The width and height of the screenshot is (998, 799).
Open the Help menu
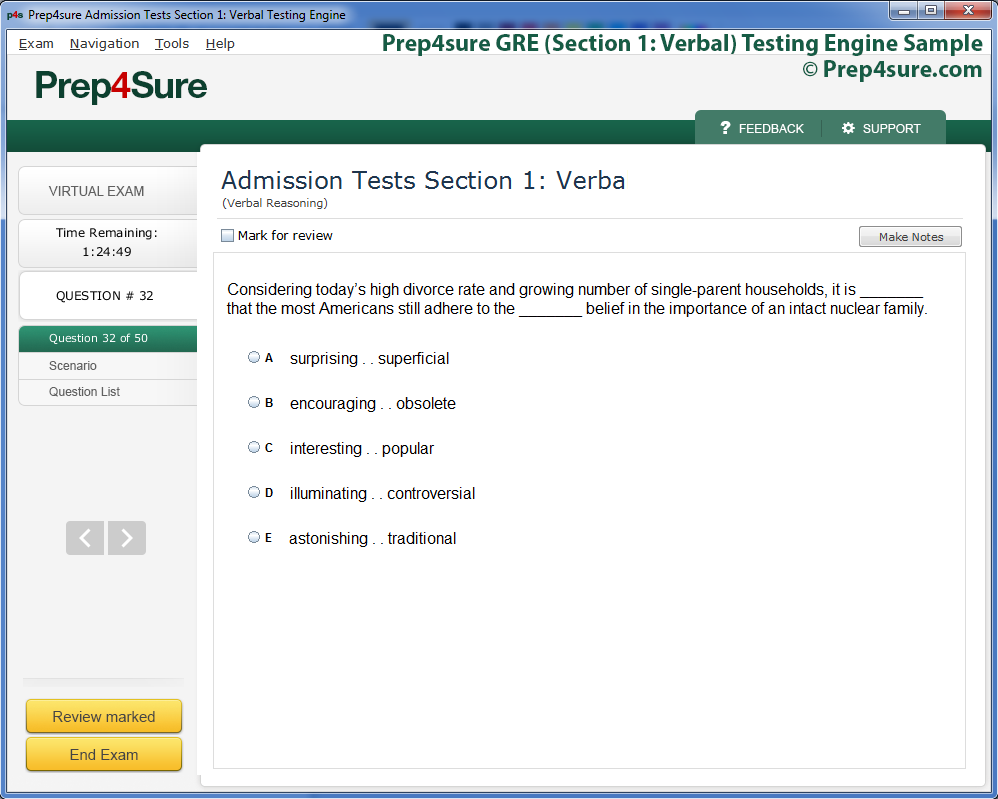pyautogui.click(x=220, y=43)
